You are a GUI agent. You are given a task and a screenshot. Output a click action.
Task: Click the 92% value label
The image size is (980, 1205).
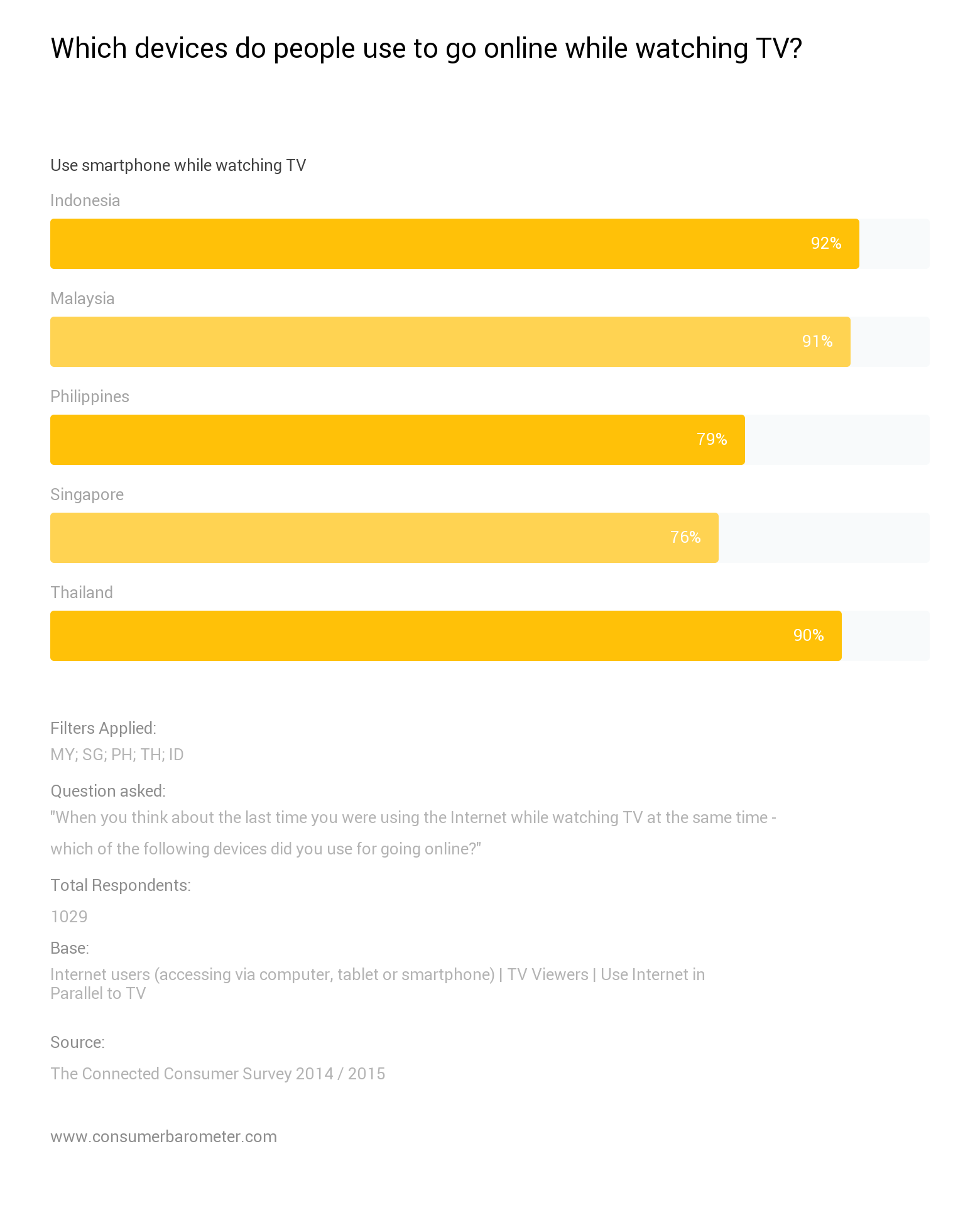[x=825, y=243]
